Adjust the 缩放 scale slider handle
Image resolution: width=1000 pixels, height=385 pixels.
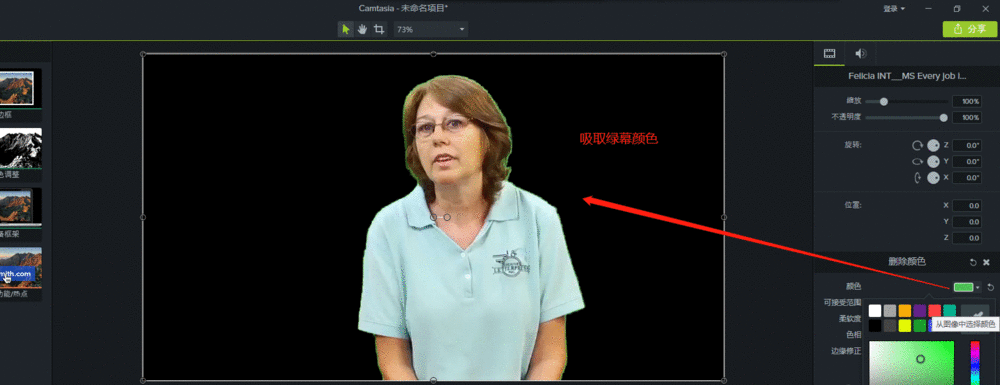[x=883, y=101]
